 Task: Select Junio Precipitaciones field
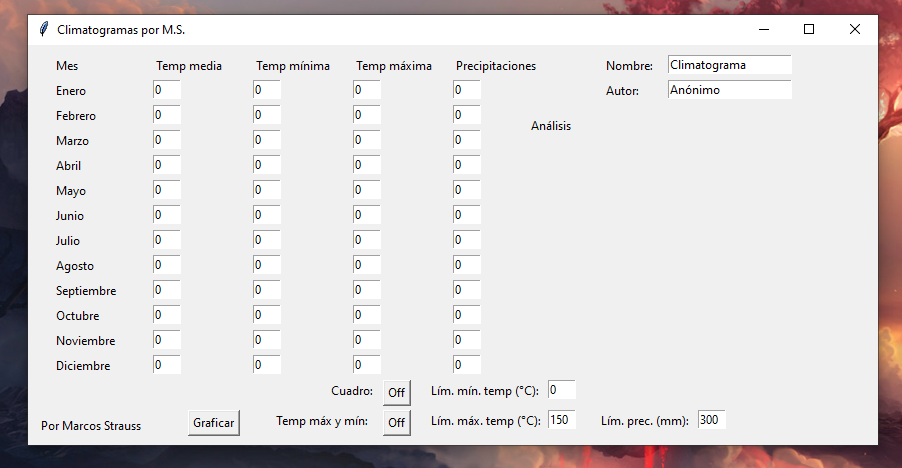click(x=467, y=214)
